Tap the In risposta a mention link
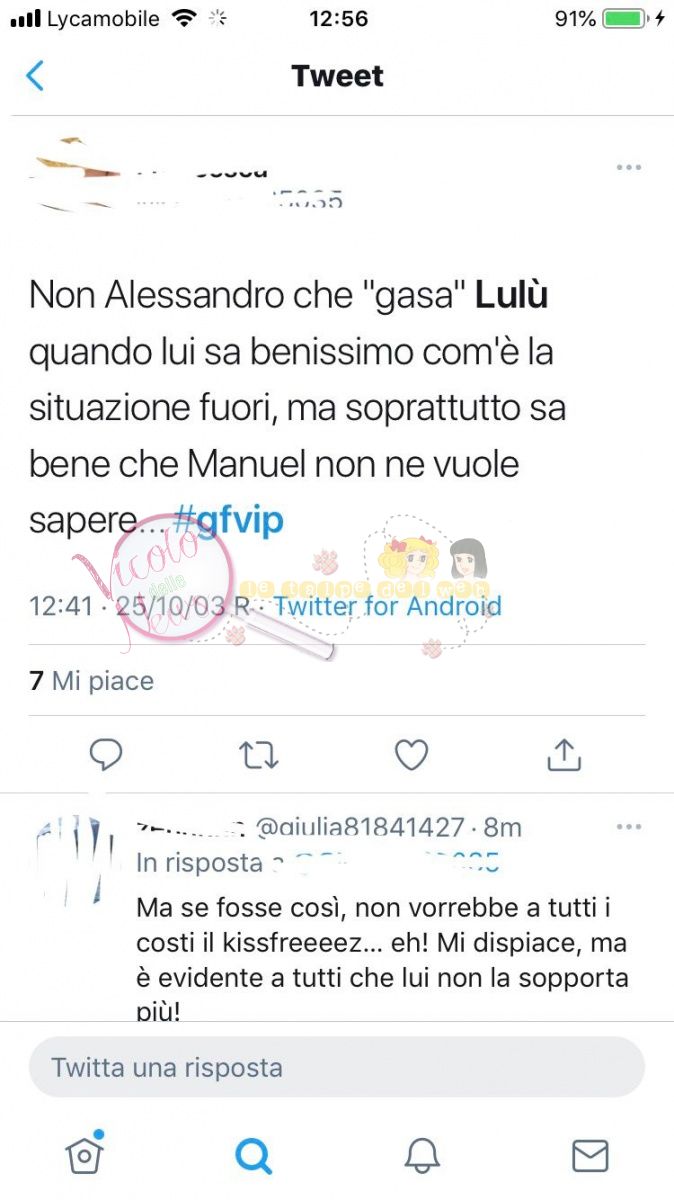Viewport: 674px width, 1200px height. click(x=318, y=863)
